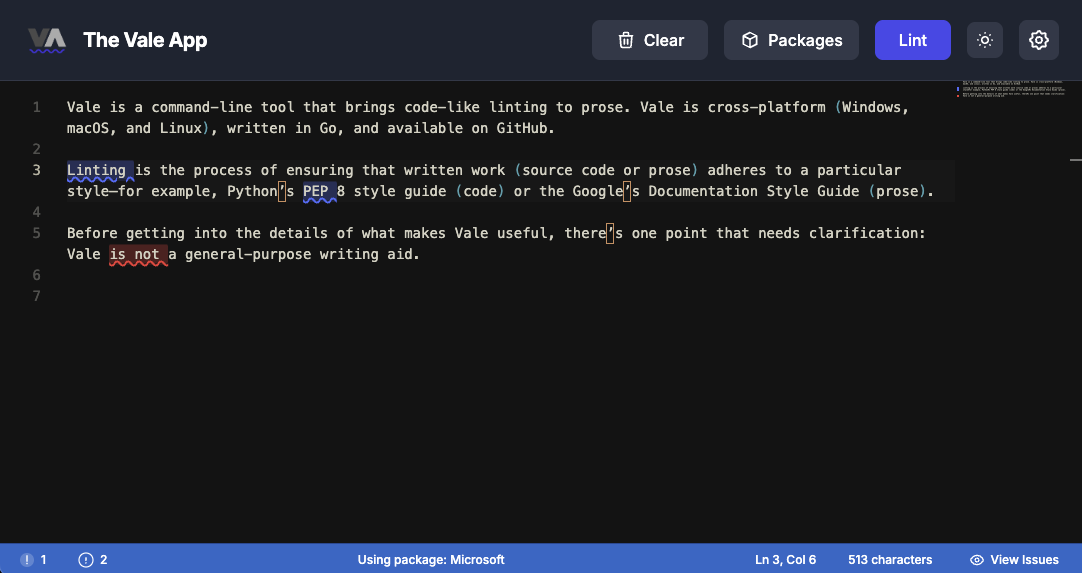The image size is (1082, 573).
Task: Click the word 'GitHub' in line 1
Action: pyautogui.click(x=522, y=128)
